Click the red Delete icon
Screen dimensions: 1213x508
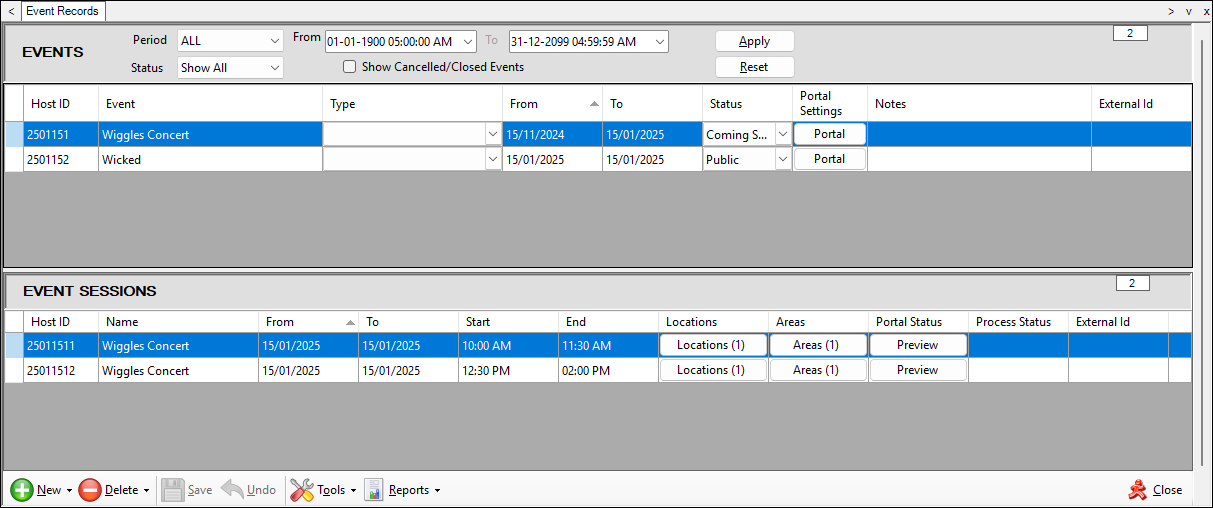pyautogui.click(x=90, y=490)
